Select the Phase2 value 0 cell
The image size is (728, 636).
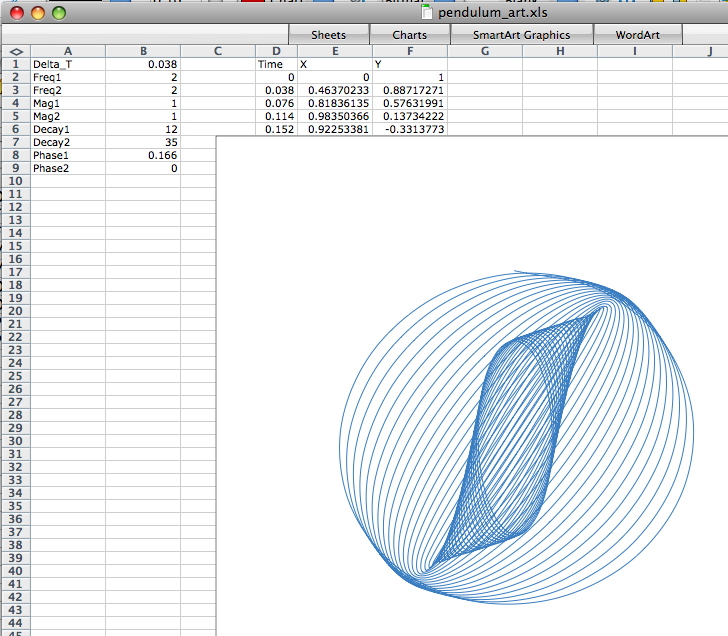143,168
